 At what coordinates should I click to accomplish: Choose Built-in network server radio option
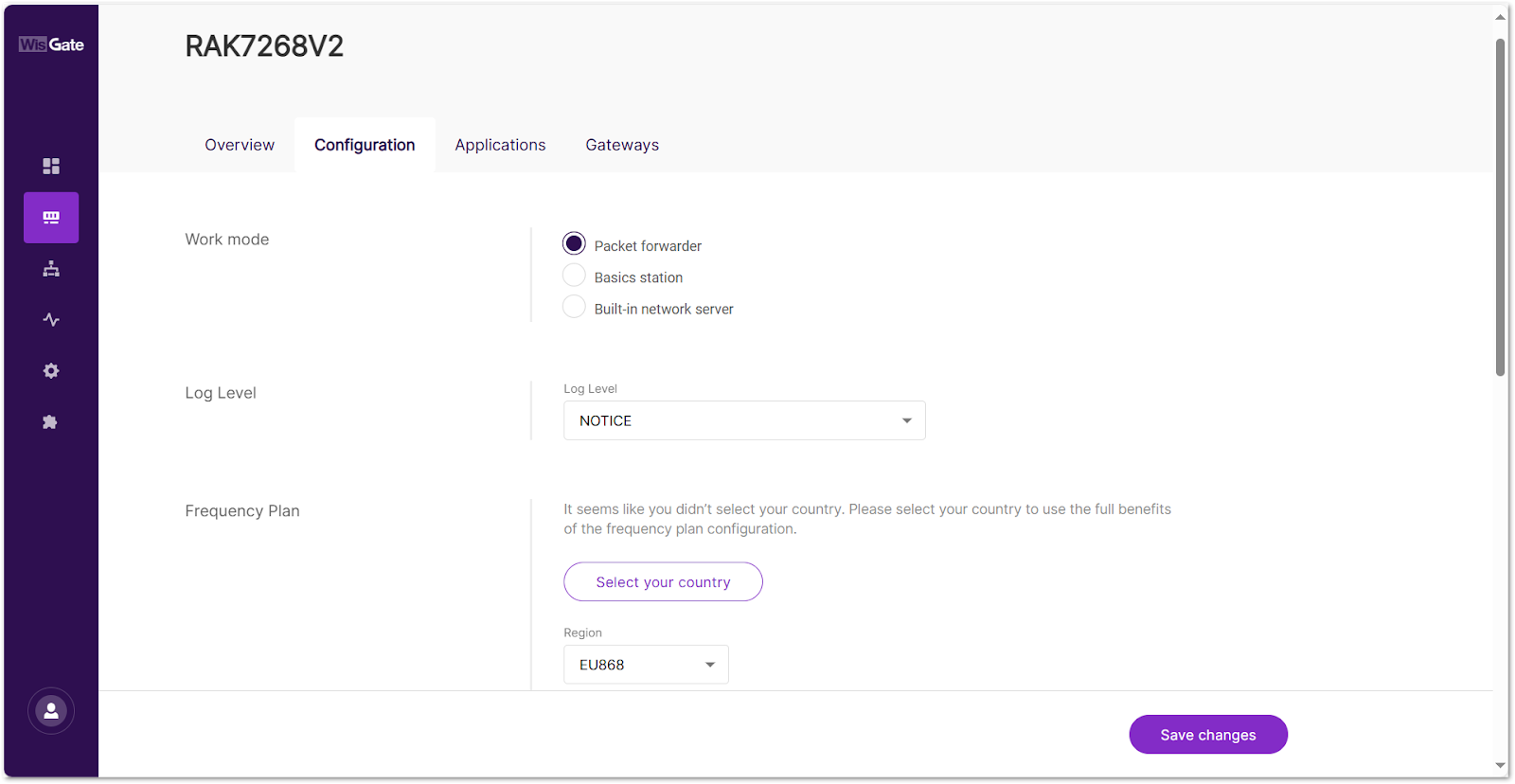[x=574, y=307]
